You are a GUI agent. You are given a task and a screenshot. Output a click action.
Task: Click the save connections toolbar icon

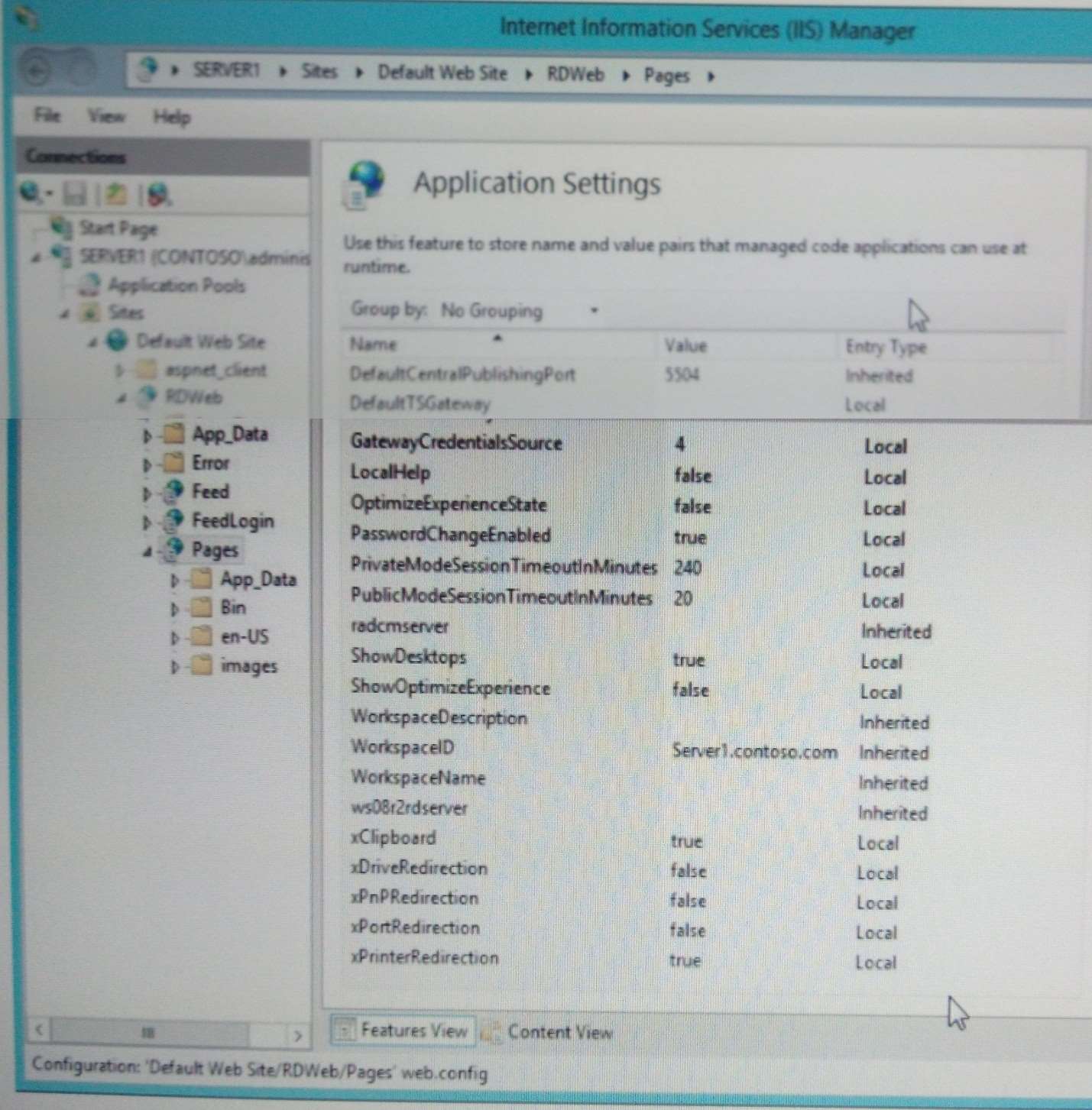(x=74, y=194)
